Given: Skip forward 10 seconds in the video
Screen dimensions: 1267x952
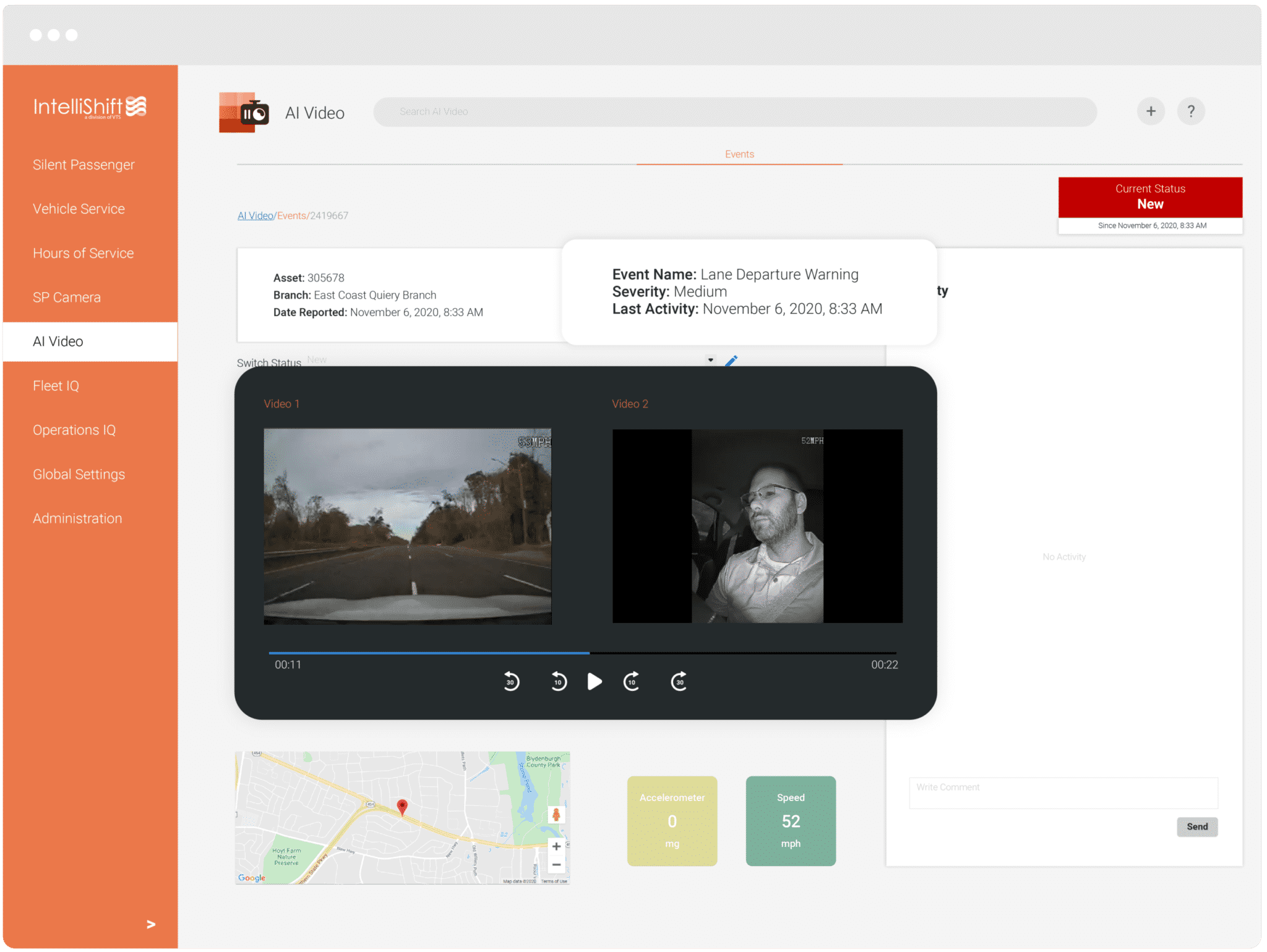Looking at the screenshot, I should [x=631, y=682].
